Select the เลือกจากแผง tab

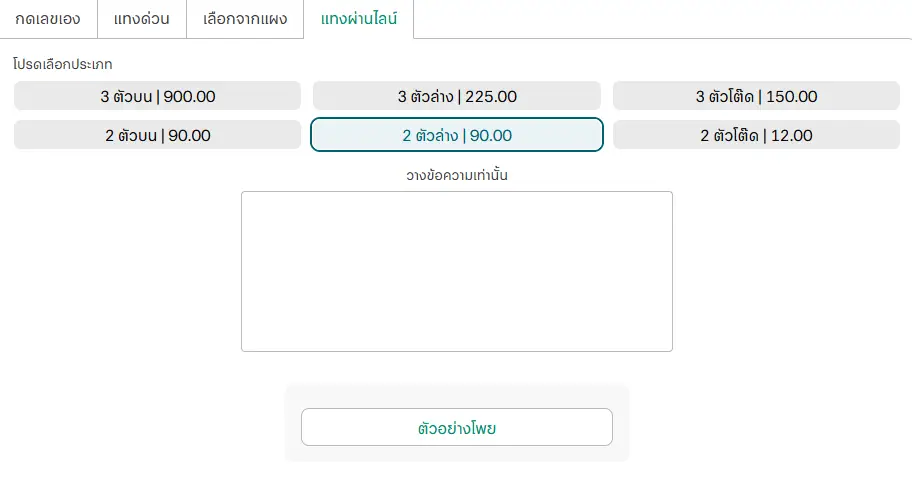pyautogui.click(x=245, y=19)
